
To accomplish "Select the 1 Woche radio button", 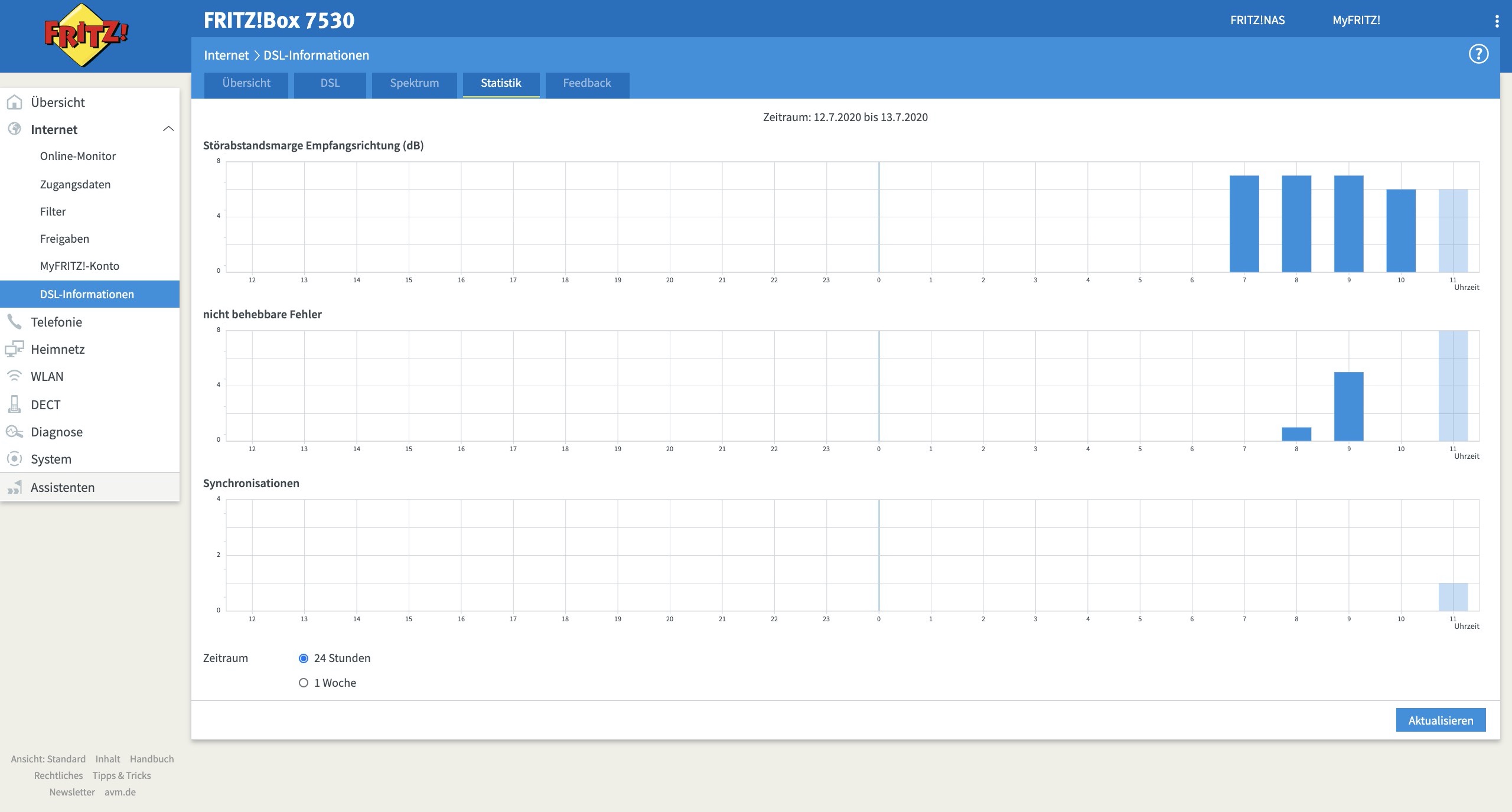I will pos(304,683).
